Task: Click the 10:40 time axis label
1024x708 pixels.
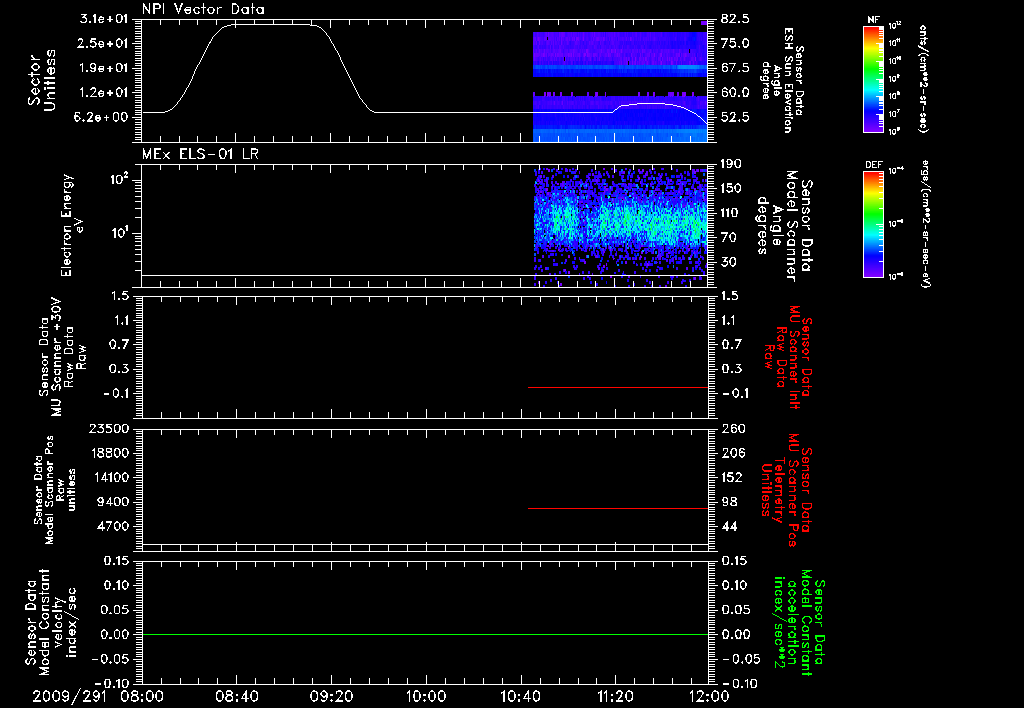Action: point(520,696)
